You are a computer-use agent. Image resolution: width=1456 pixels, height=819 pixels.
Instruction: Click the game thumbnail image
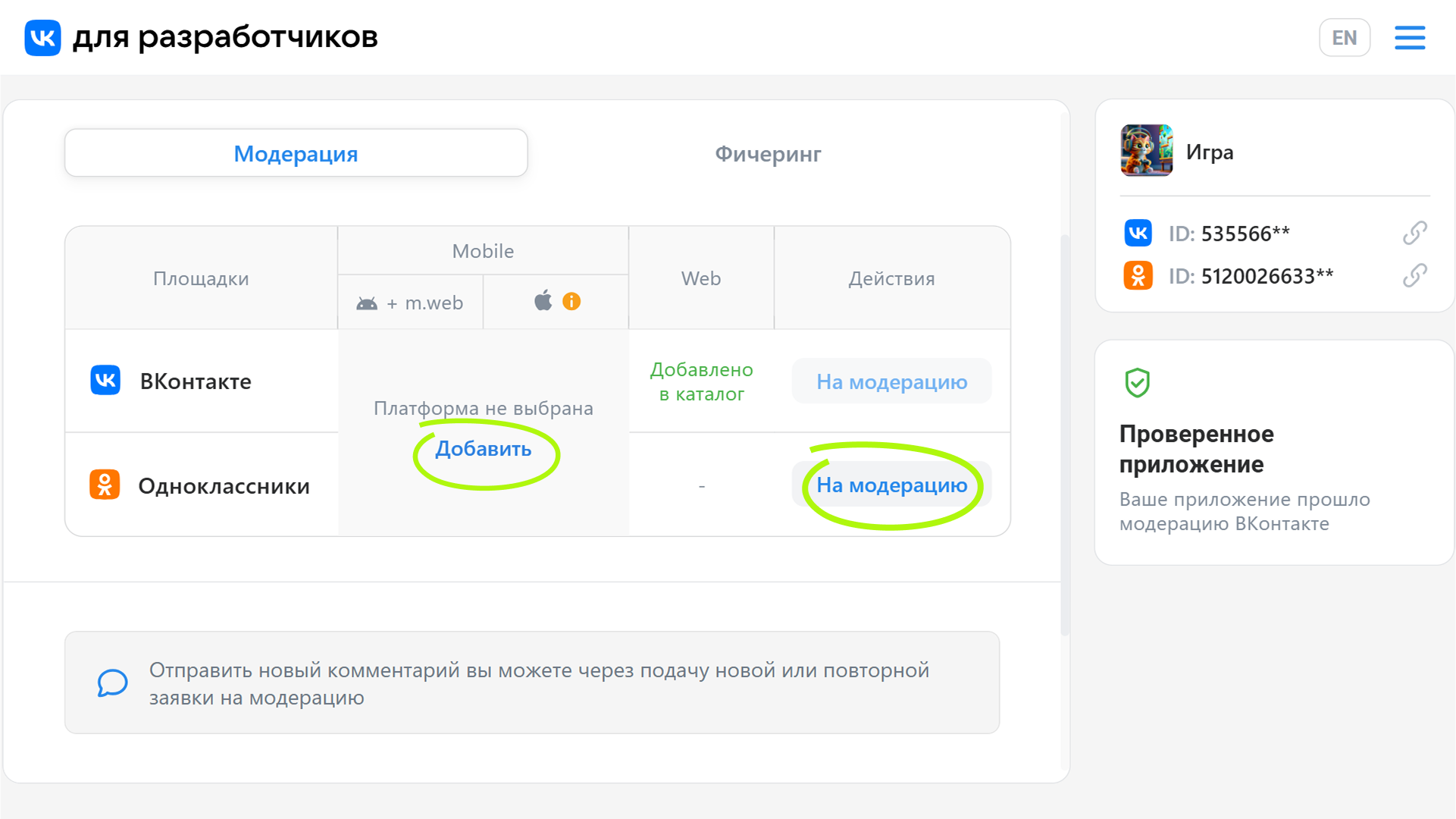(x=1146, y=151)
